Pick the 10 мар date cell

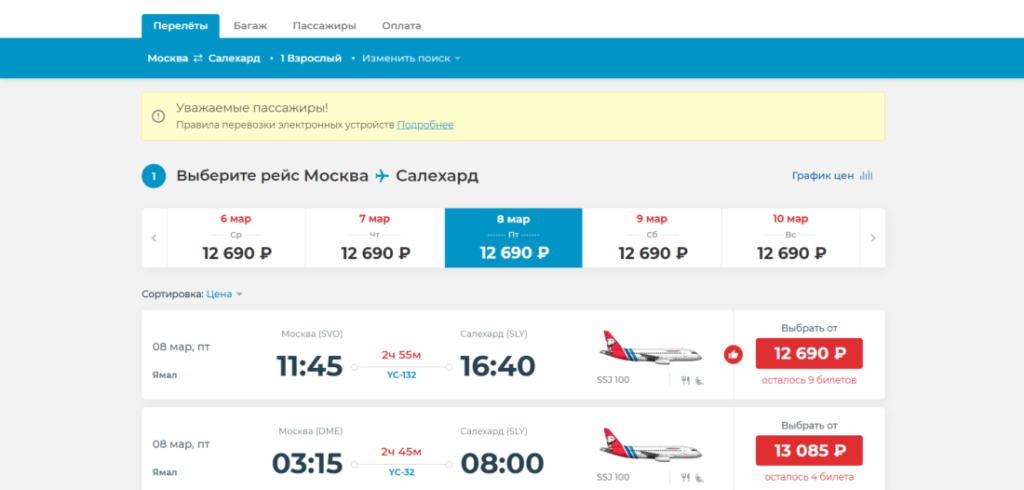click(x=790, y=238)
